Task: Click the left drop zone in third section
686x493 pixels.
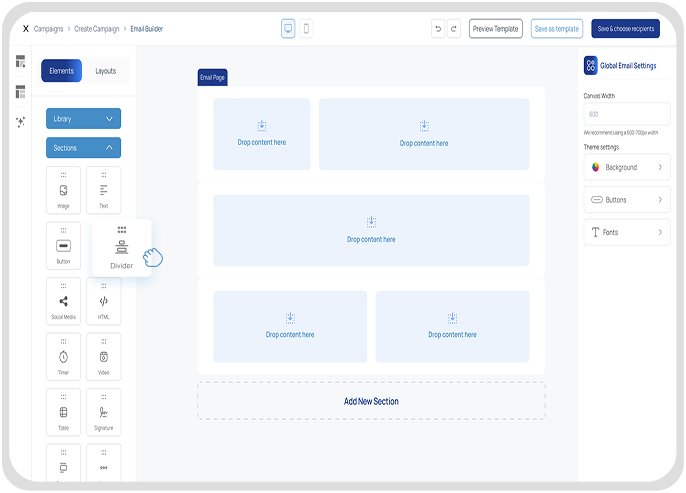Action: pyautogui.click(x=290, y=326)
